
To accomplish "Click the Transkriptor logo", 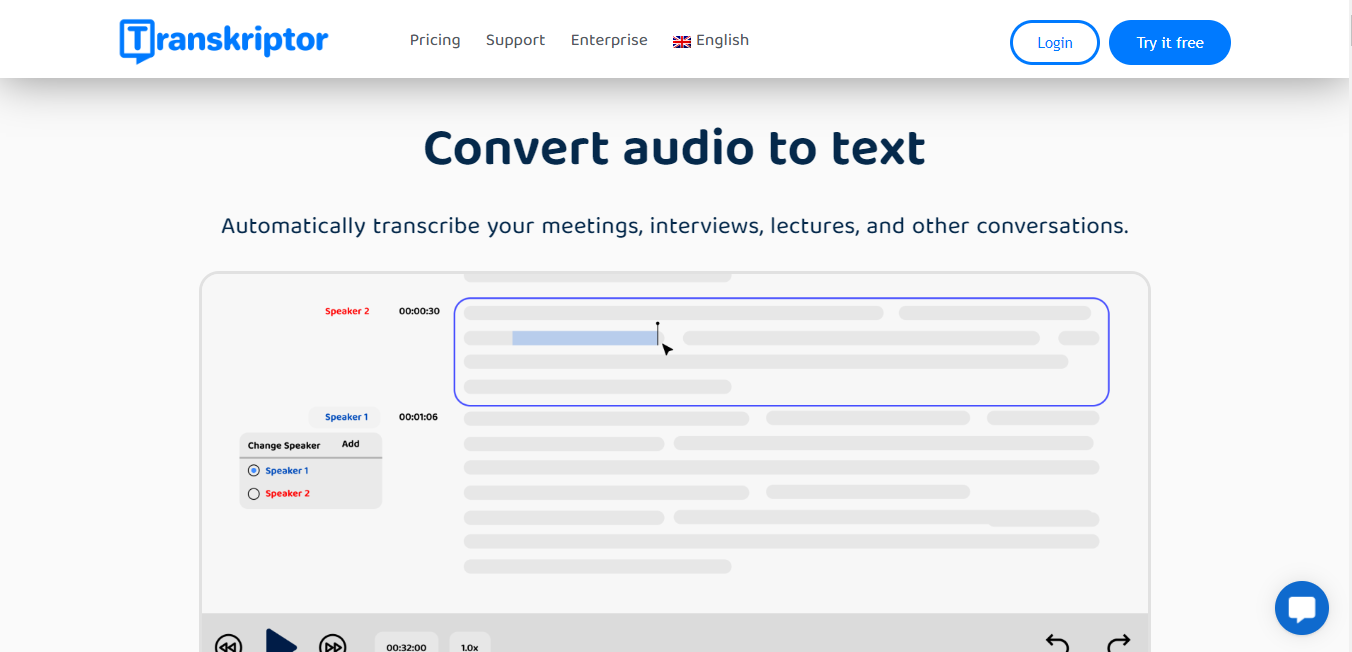I will (223, 40).
